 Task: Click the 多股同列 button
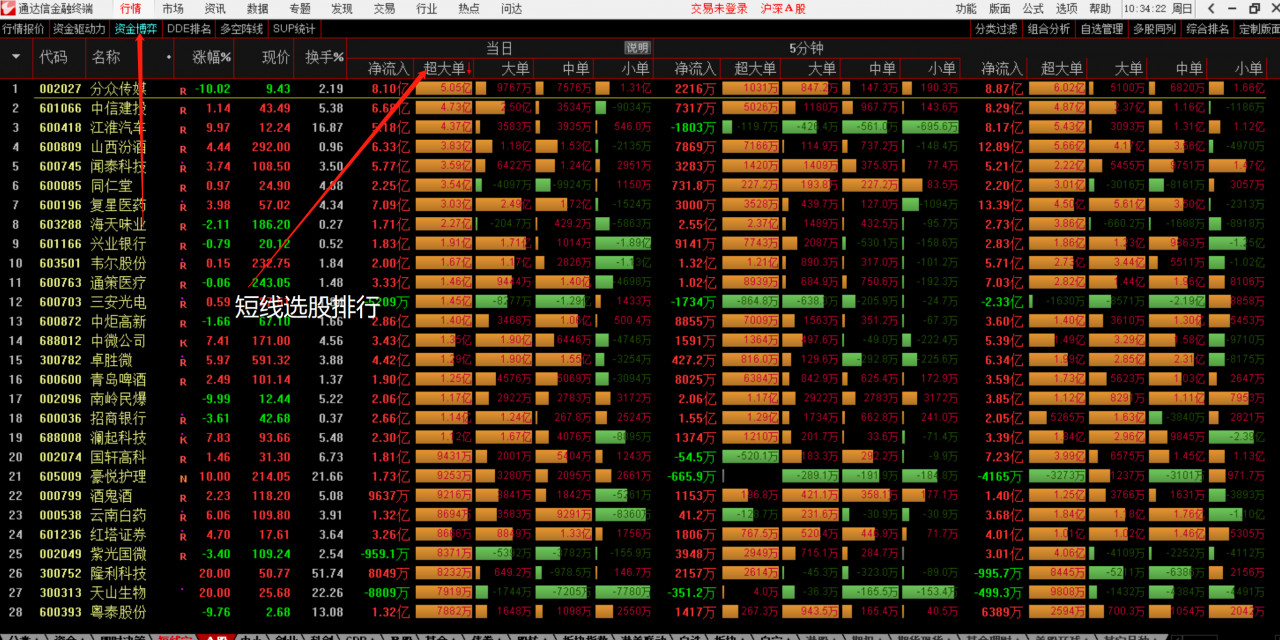(x=1155, y=29)
